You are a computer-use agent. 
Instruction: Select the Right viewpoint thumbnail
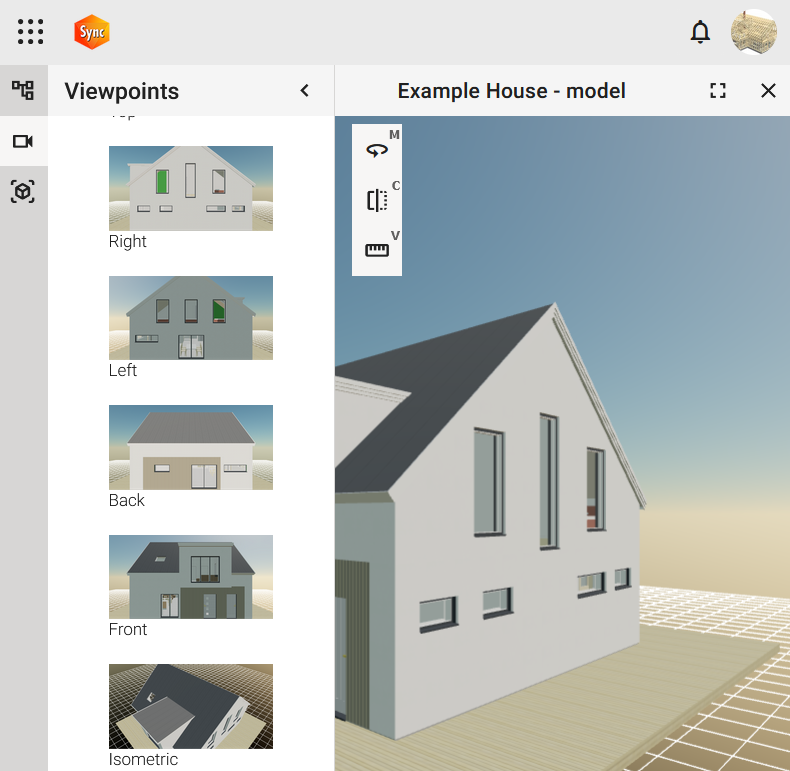190,188
